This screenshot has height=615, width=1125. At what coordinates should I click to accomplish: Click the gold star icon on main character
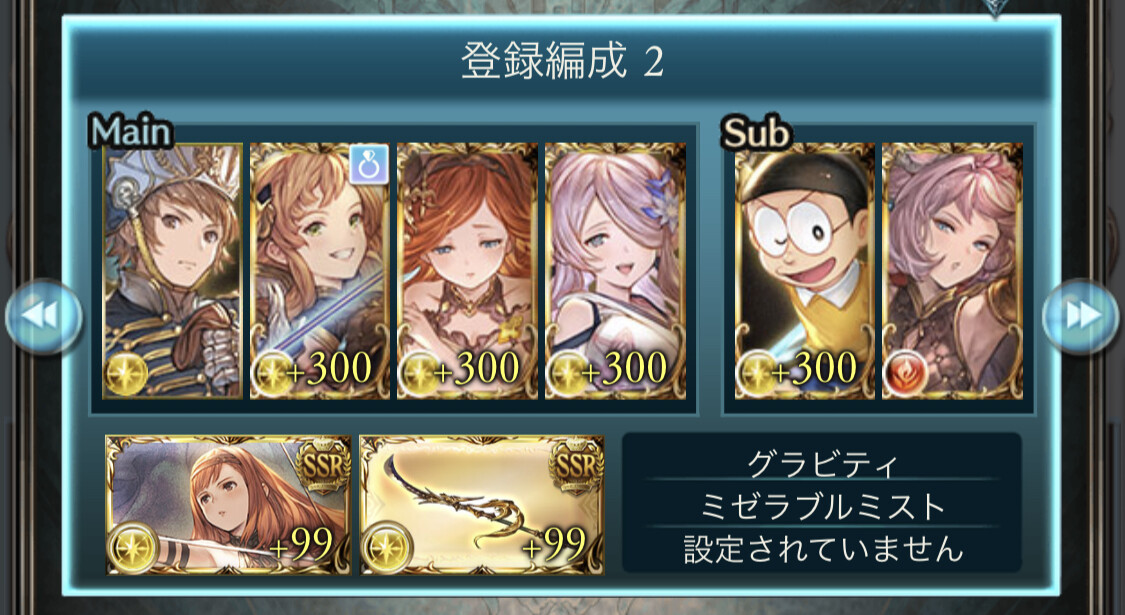(126, 375)
